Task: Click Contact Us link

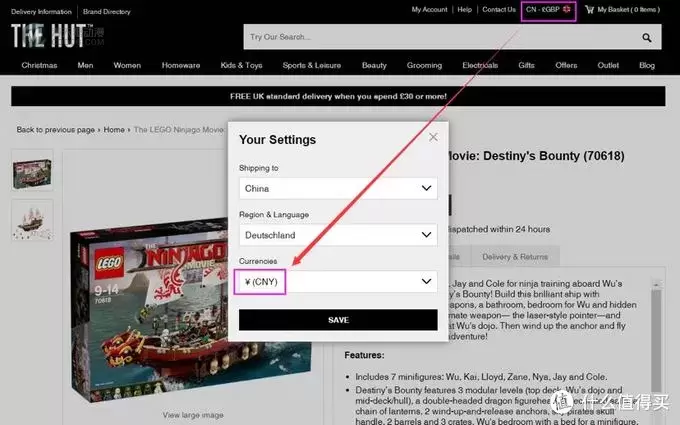Action: (499, 10)
